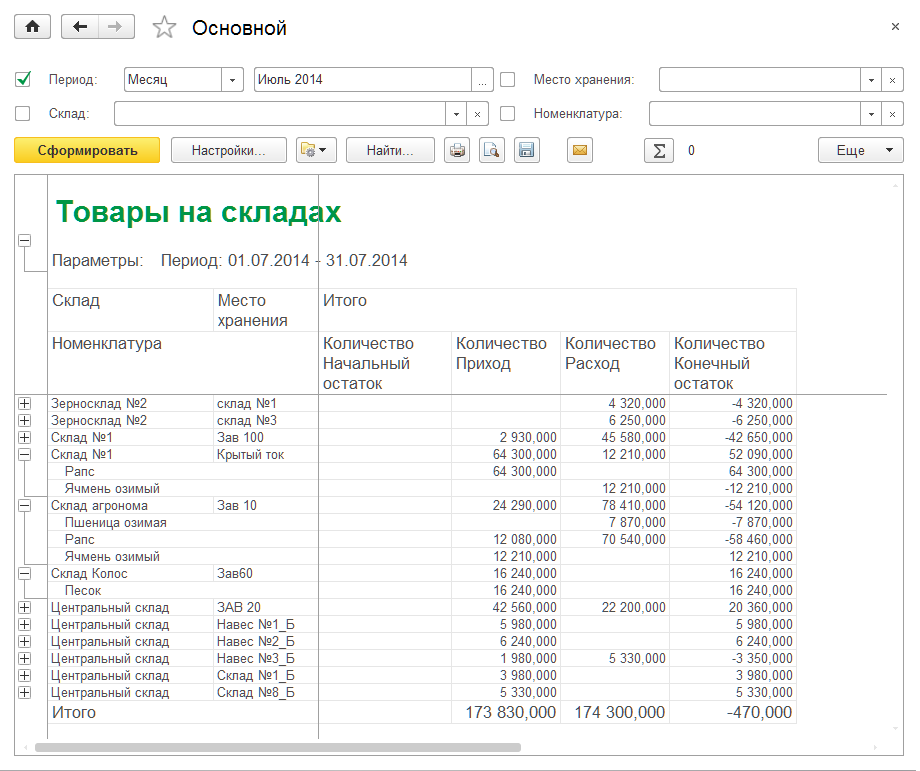Expand the Центральный склад Навес №3_Б row
920x771 pixels.
25,659
